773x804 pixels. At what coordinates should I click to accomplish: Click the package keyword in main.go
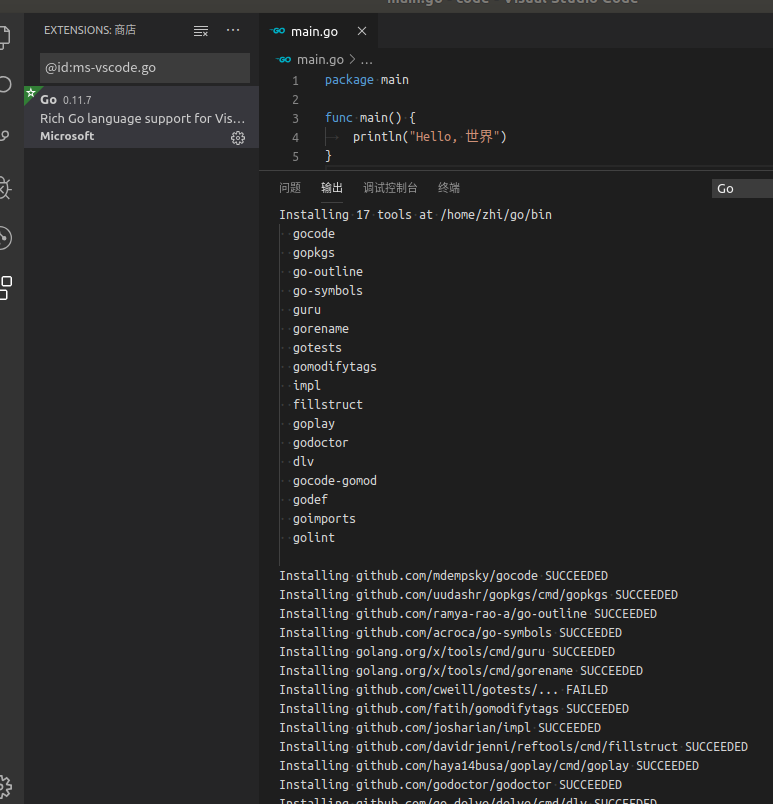[x=349, y=80]
